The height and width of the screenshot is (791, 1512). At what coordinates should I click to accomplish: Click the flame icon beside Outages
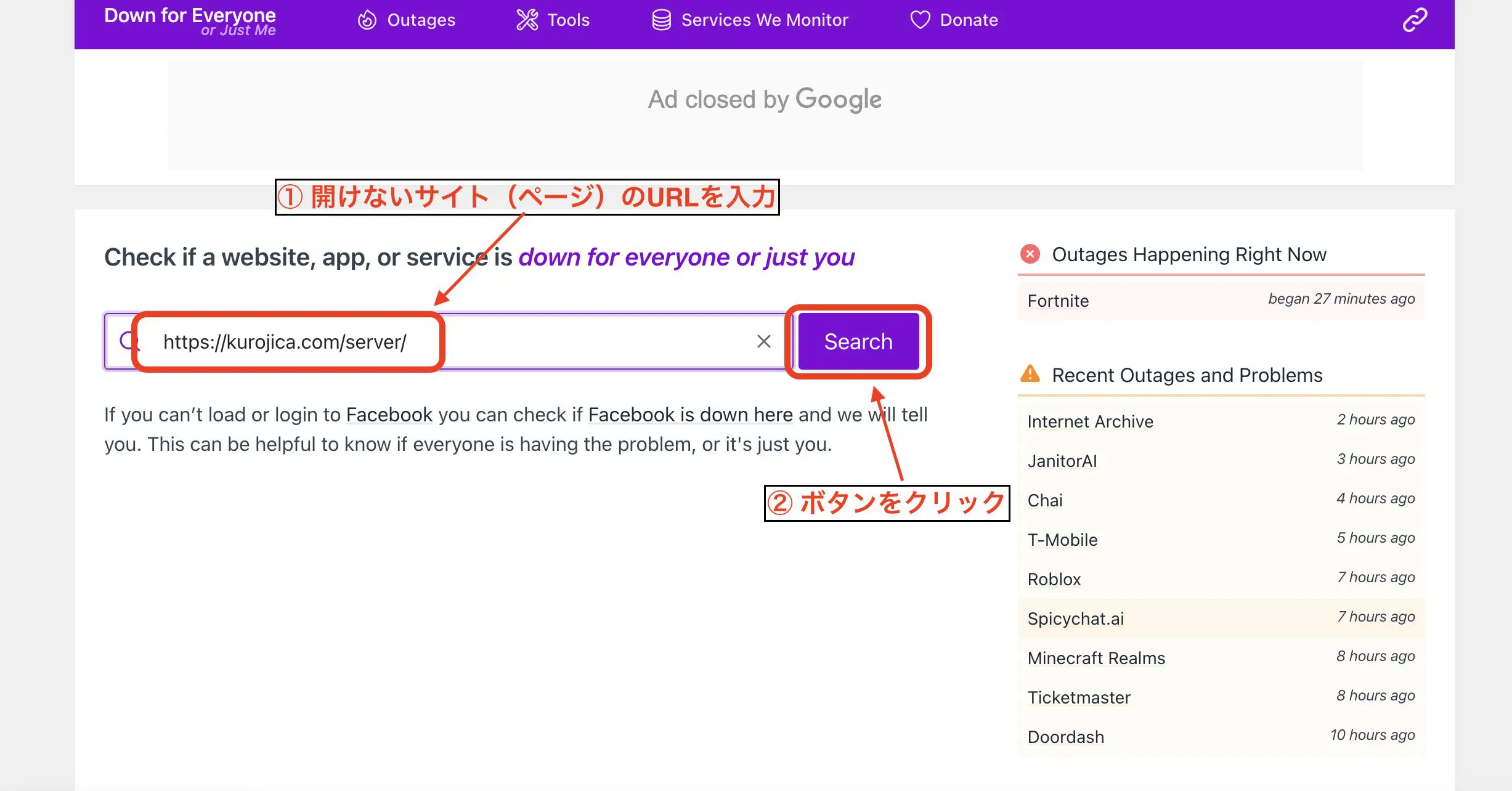[367, 20]
